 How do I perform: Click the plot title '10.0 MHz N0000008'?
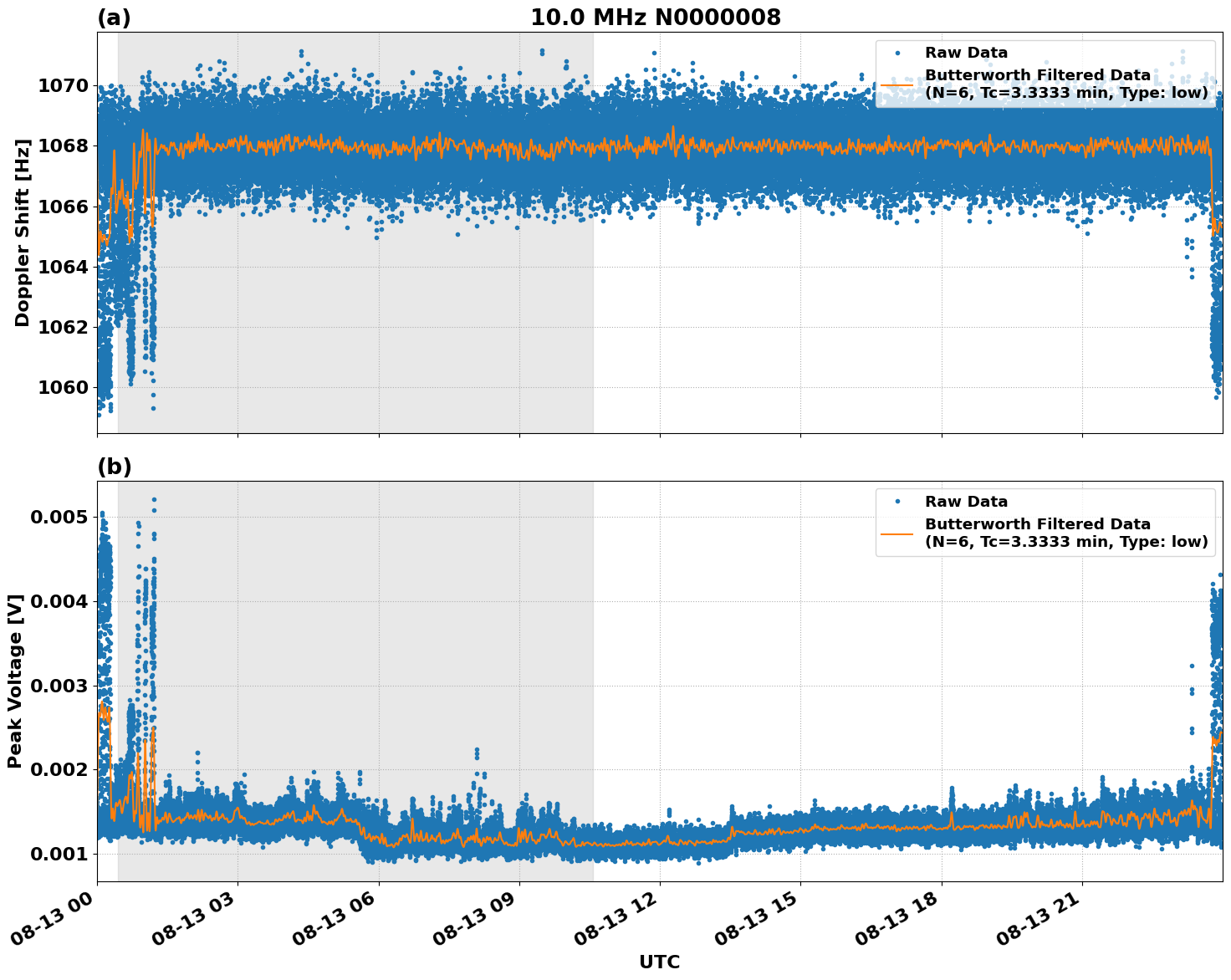[x=656, y=18]
